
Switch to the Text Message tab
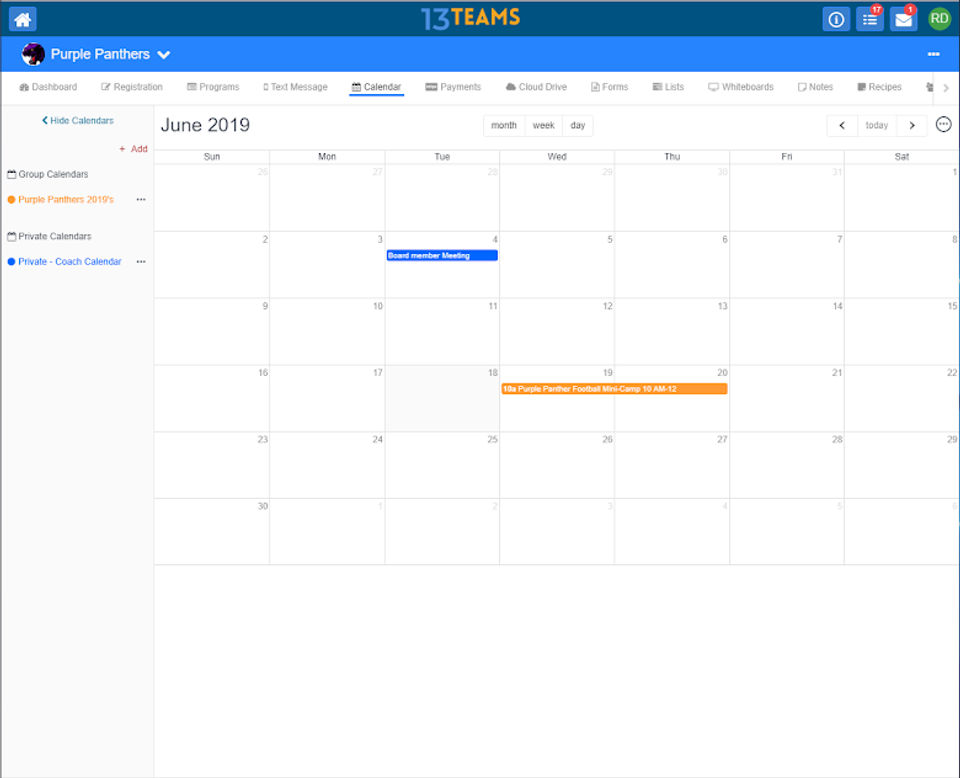(295, 87)
